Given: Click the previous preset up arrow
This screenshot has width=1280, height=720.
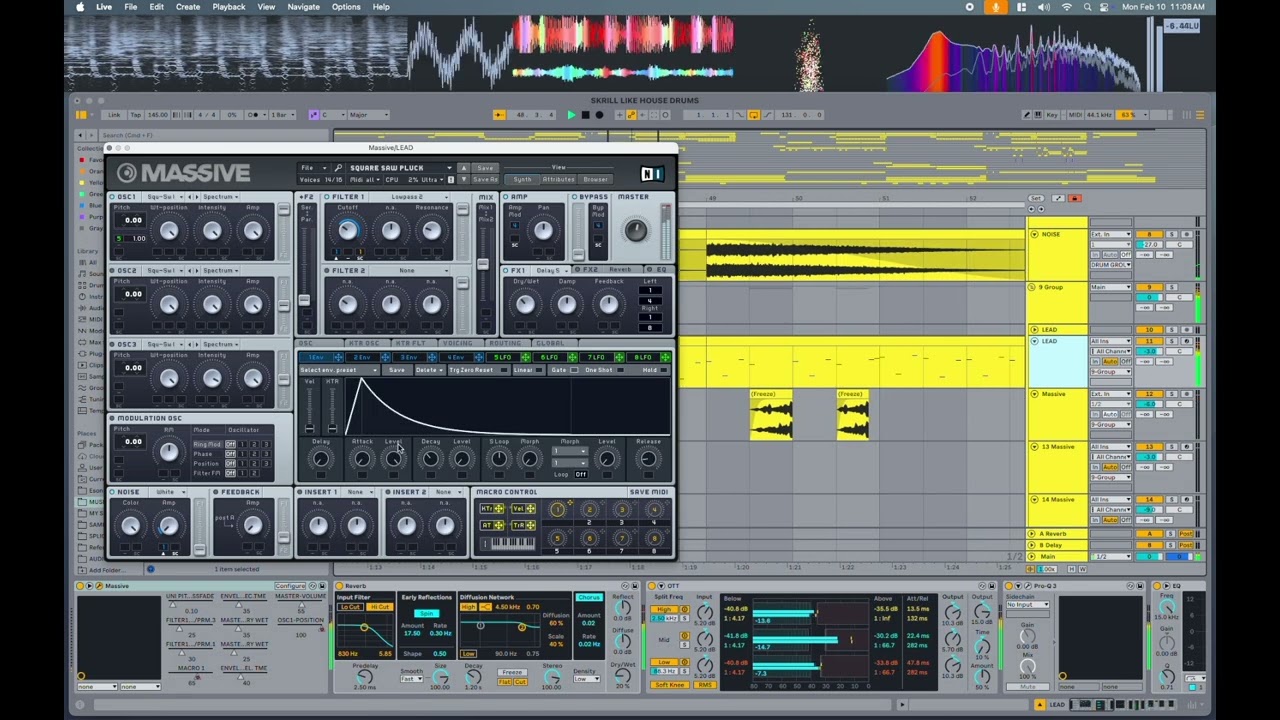Looking at the screenshot, I should [463, 166].
